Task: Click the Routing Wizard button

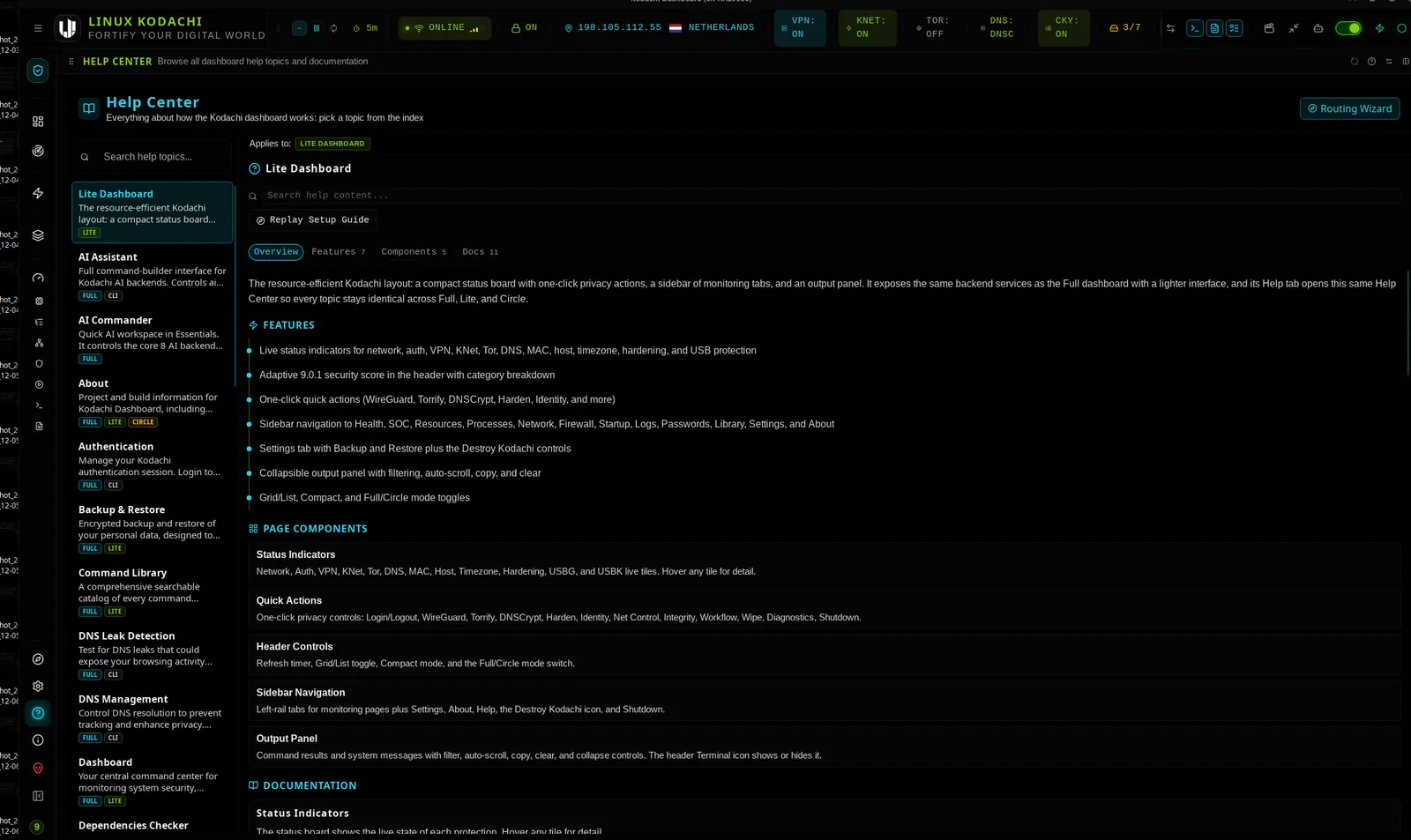Action: [x=1349, y=108]
